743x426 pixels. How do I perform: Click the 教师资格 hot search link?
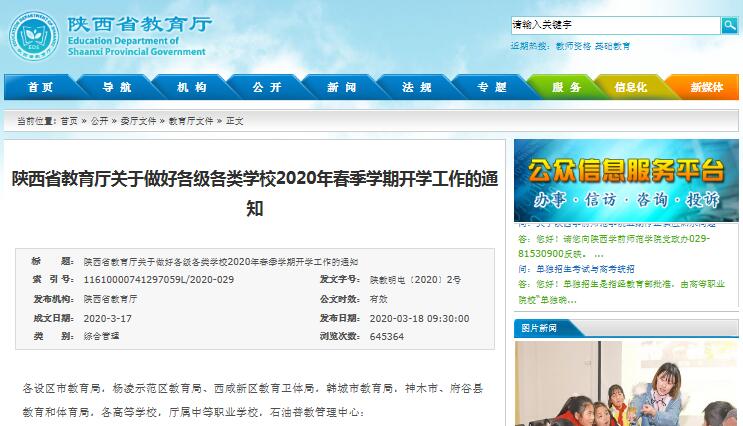[x=572, y=46]
